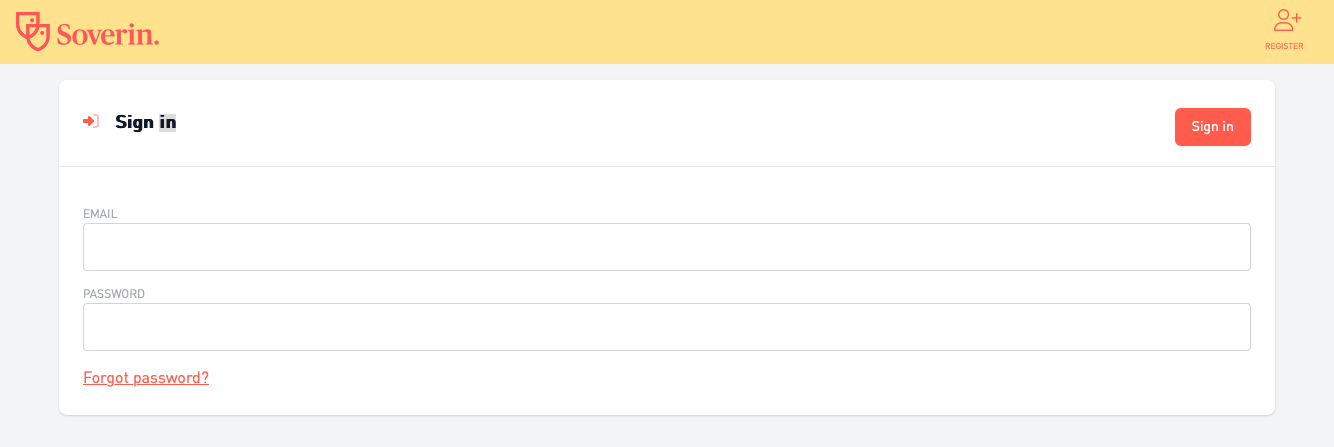Image resolution: width=1334 pixels, height=447 pixels.
Task: Select the REGISTER label under the user icon
Action: [x=1284, y=46]
